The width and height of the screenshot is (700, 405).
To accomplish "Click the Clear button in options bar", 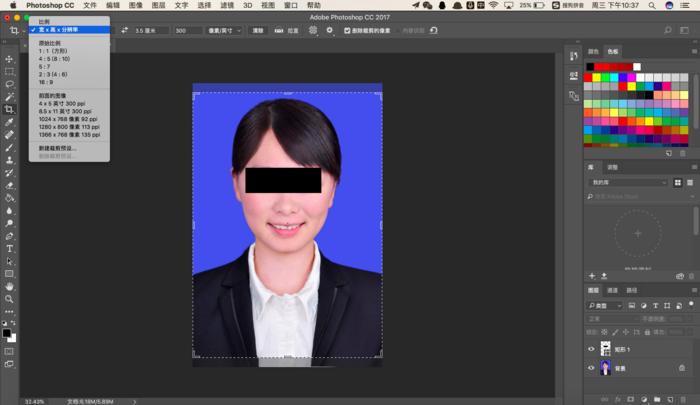I will [x=258, y=30].
